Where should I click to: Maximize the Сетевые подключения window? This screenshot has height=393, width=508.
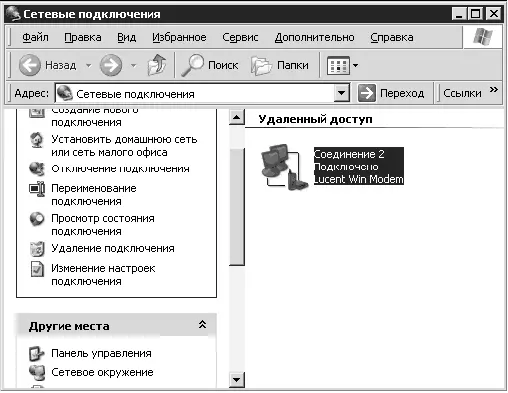pos(476,14)
